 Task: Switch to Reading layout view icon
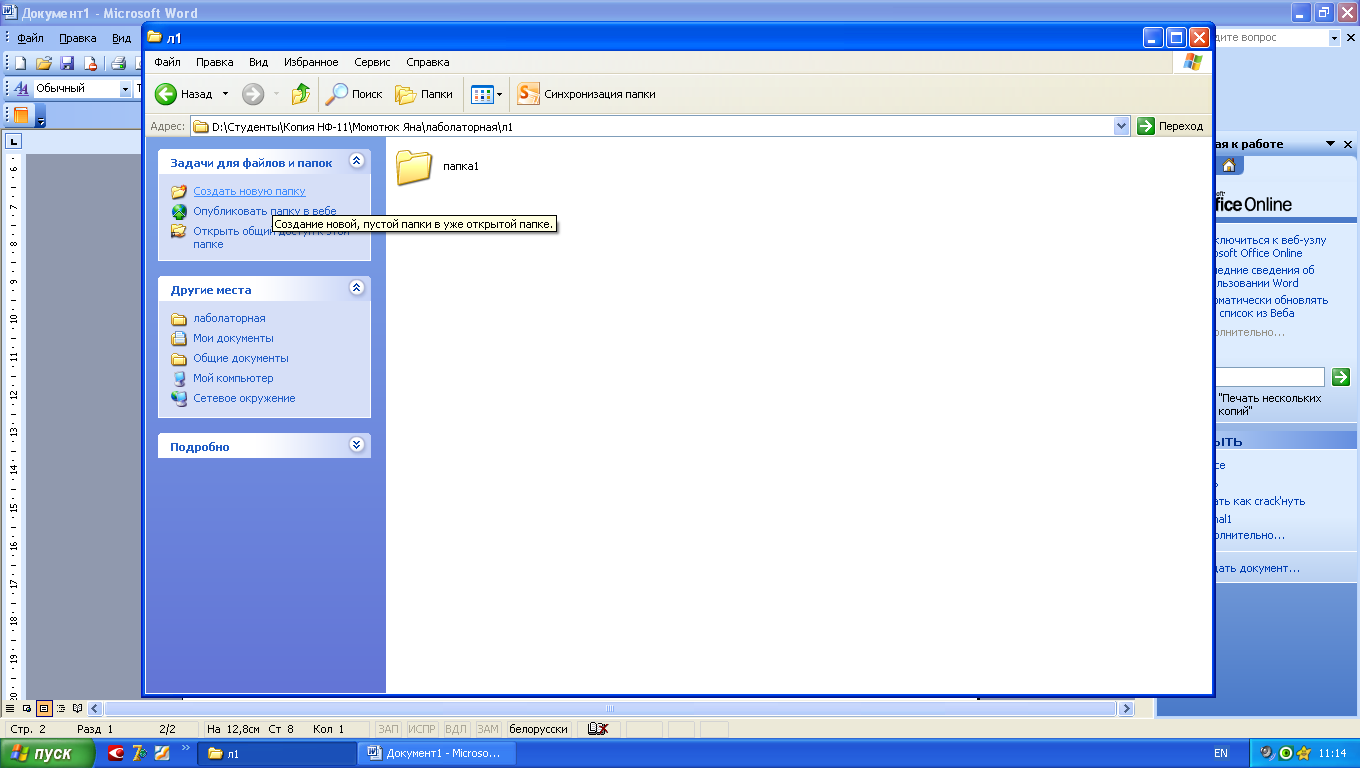click(77, 708)
